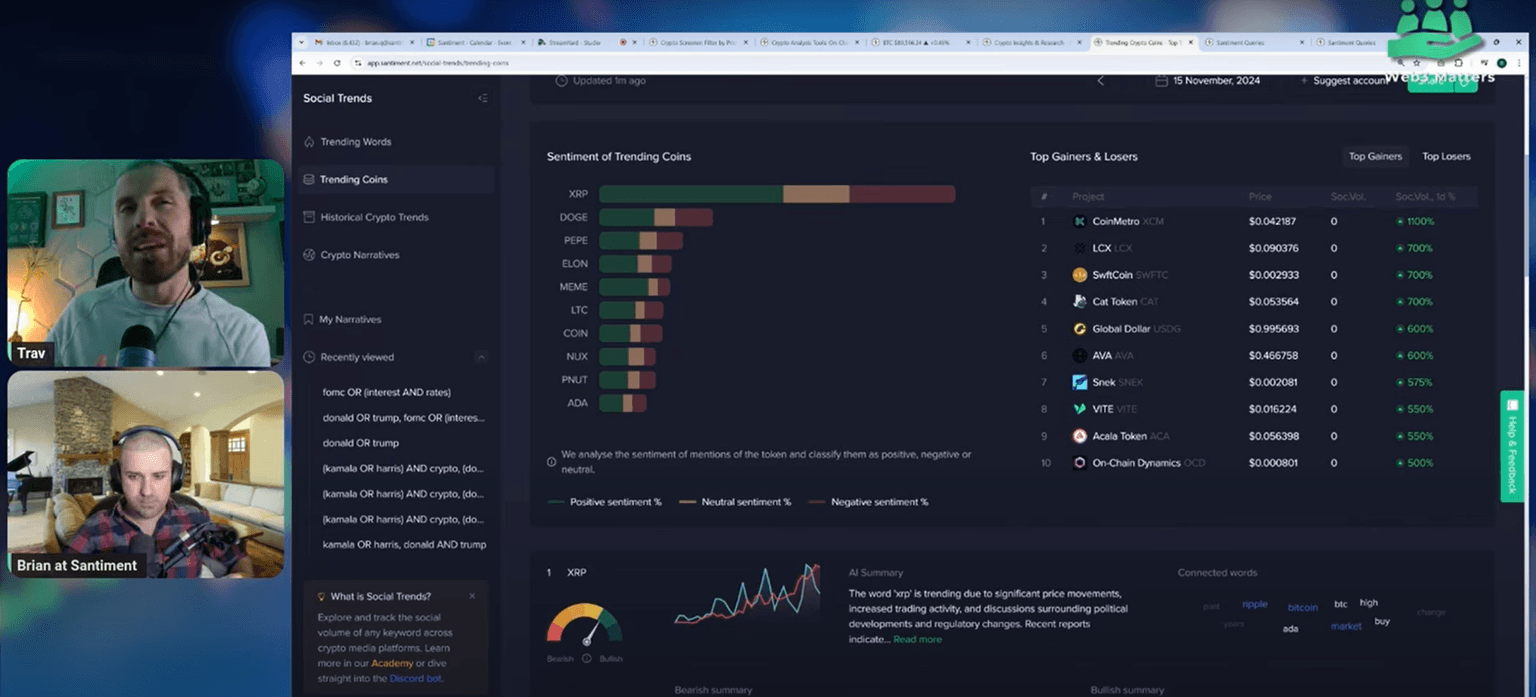1536x697 pixels.
Task: Collapse the Social Trends sidebar
Action: [483, 99]
